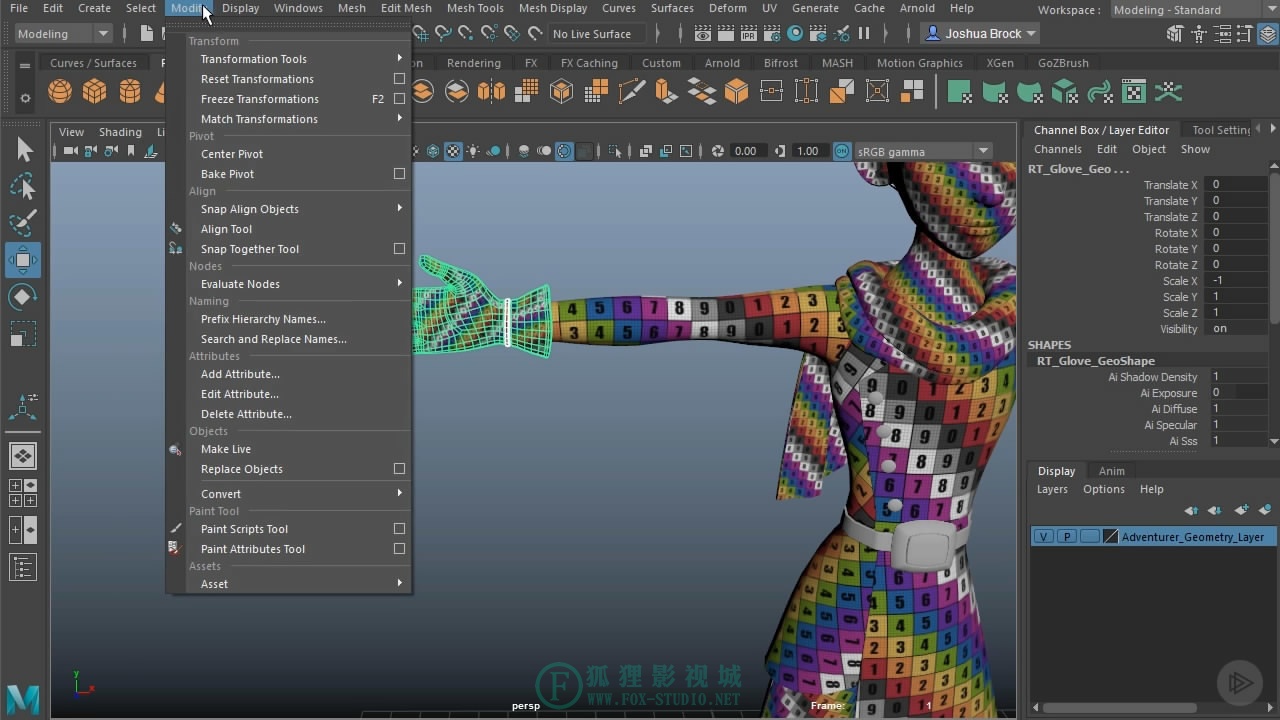Open Reset Transformations option box
Screen dimensions: 1280x720
coord(399,79)
